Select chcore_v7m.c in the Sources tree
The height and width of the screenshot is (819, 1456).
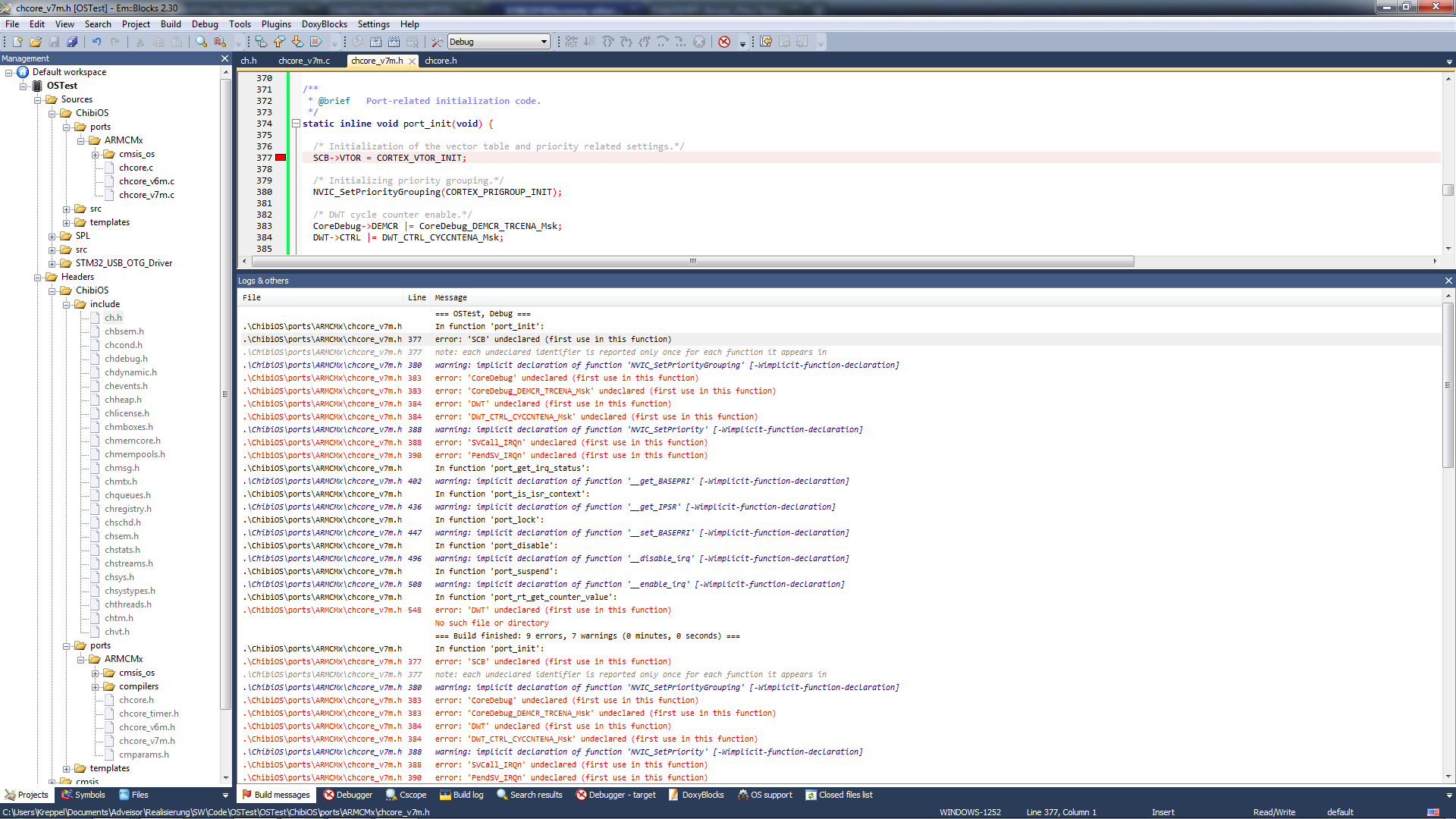[146, 195]
